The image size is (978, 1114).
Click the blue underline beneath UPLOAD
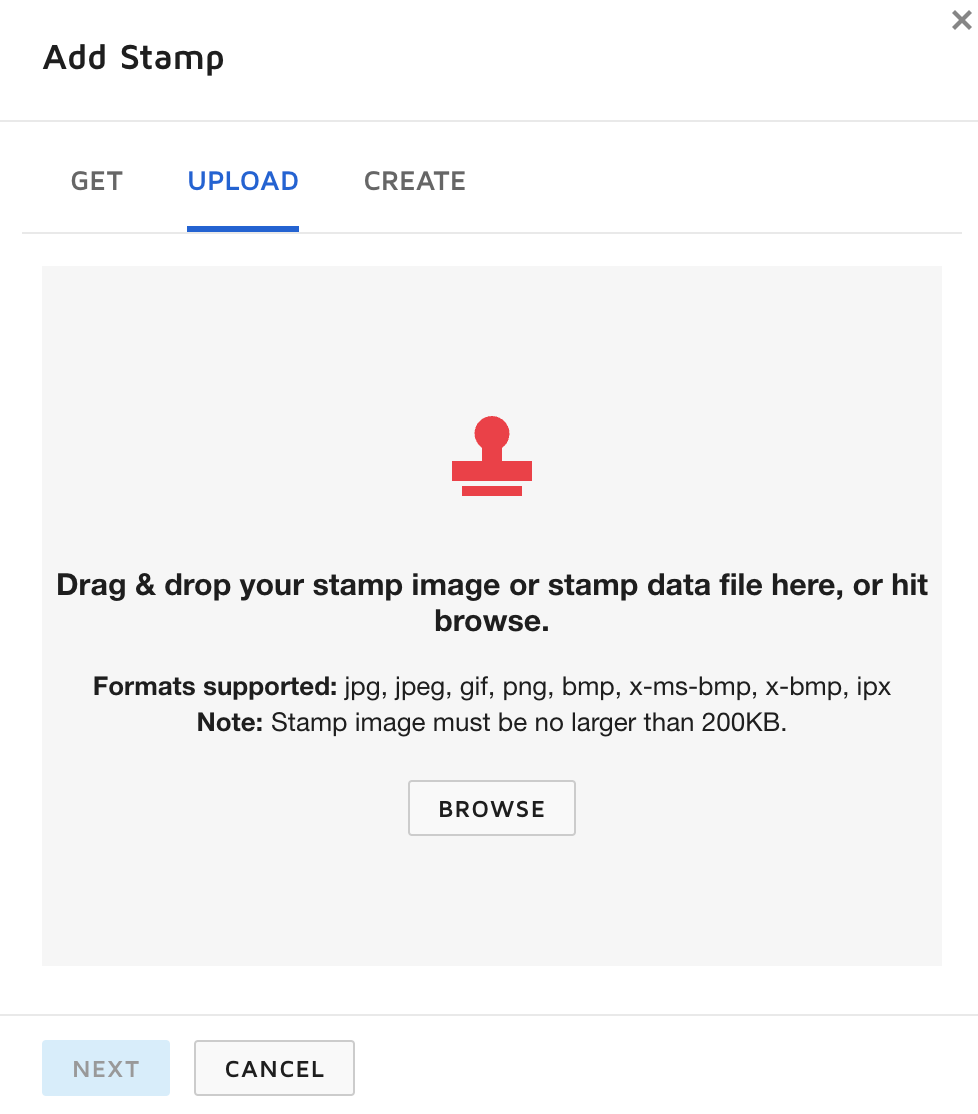click(x=243, y=228)
